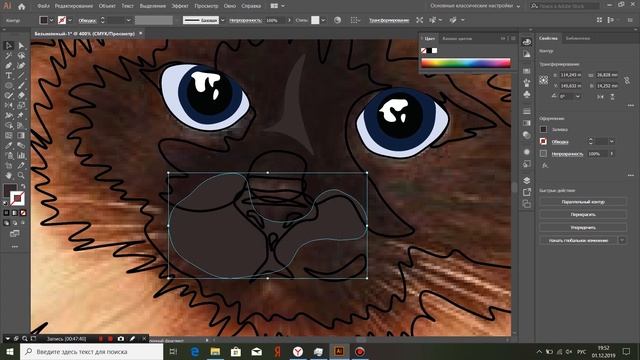Screen dimensions: 640x360
Task: Select the Zoom tool
Action: pyautogui.click(x=21, y=176)
